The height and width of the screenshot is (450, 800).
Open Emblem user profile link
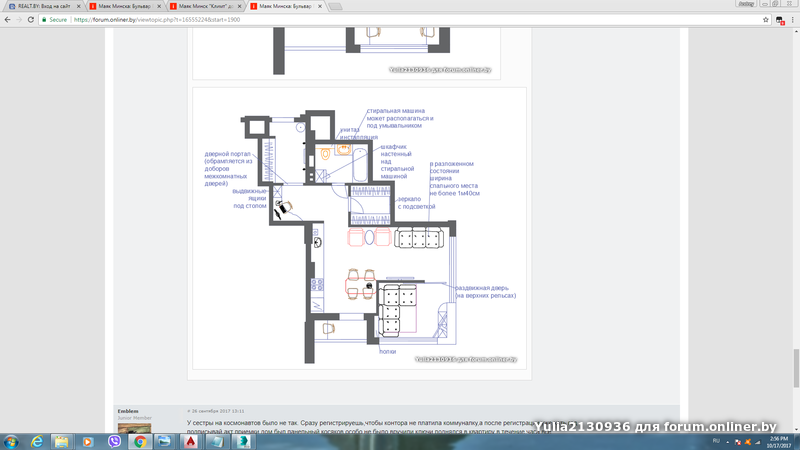click(x=128, y=411)
